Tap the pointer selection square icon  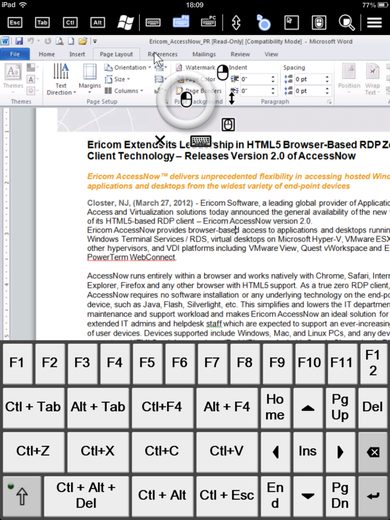[x=291, y=23]
